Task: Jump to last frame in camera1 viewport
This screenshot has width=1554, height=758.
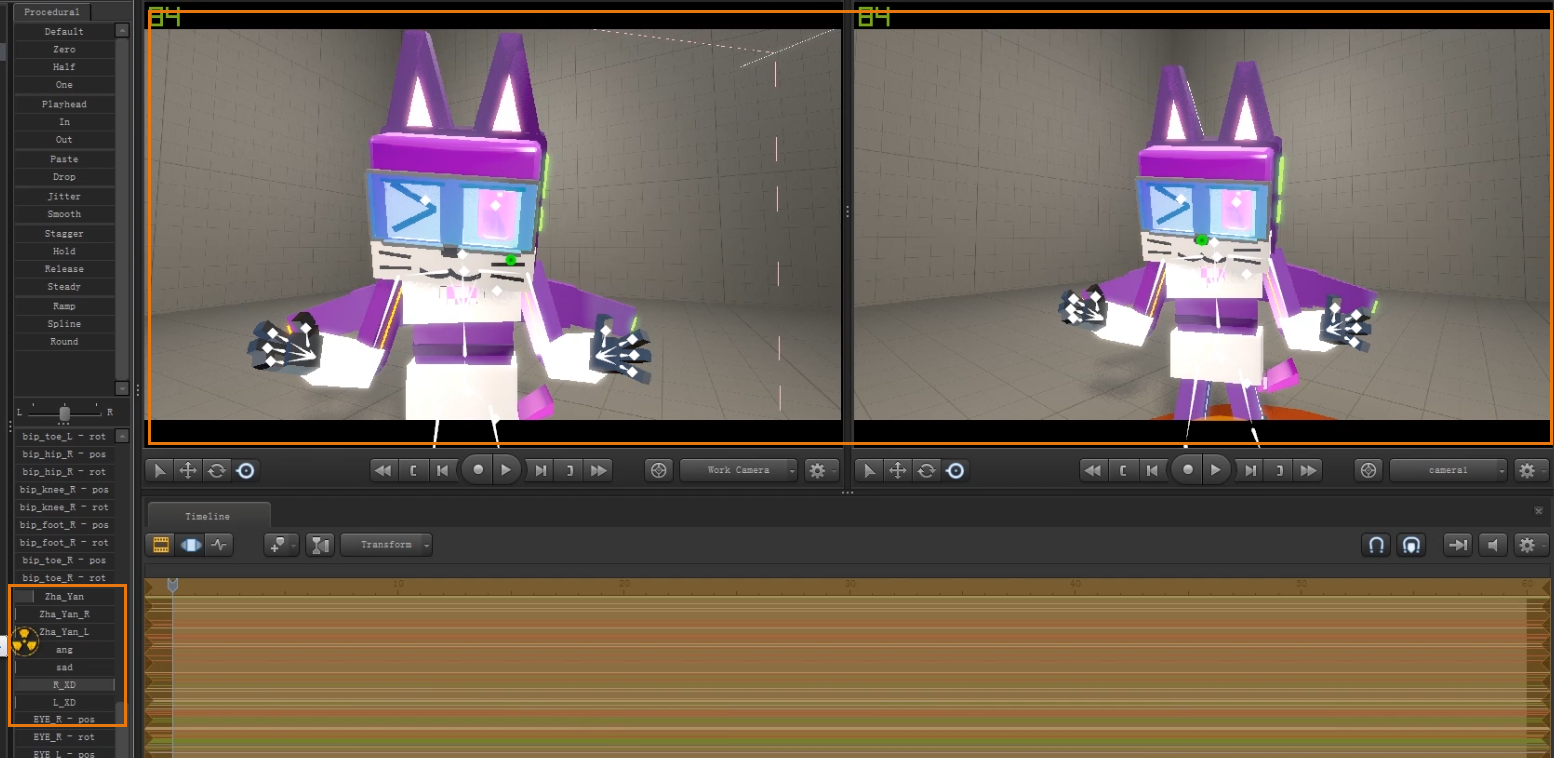Action: pyautogui.click(x=1309, y=470)
